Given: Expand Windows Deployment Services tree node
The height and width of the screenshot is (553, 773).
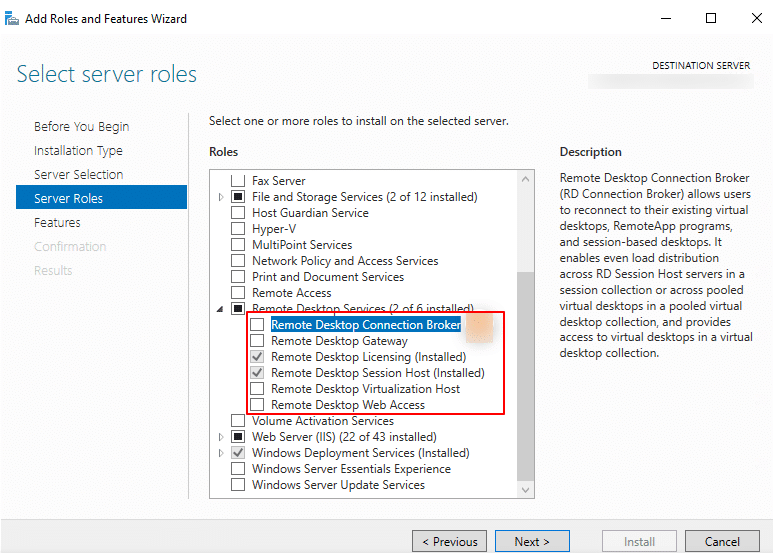Looking at the screenshot, I should [x=221, y=453].
